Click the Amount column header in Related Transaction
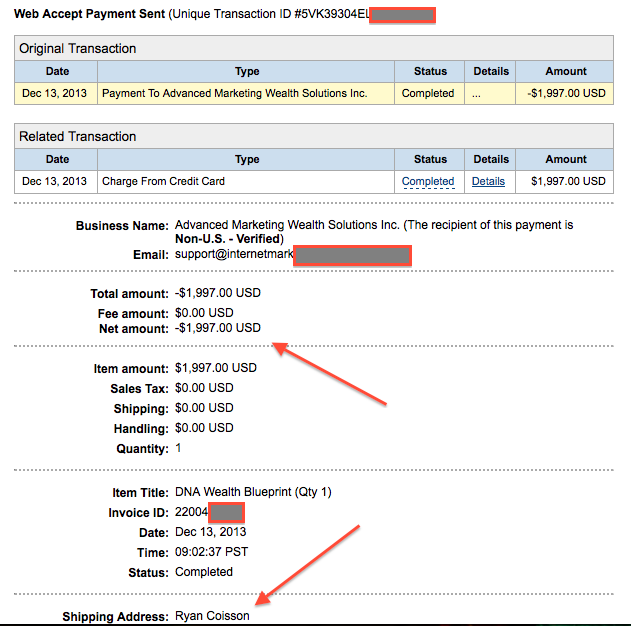Image resolution: width=631 pixels, height=626 pixels. click(566, 159)
